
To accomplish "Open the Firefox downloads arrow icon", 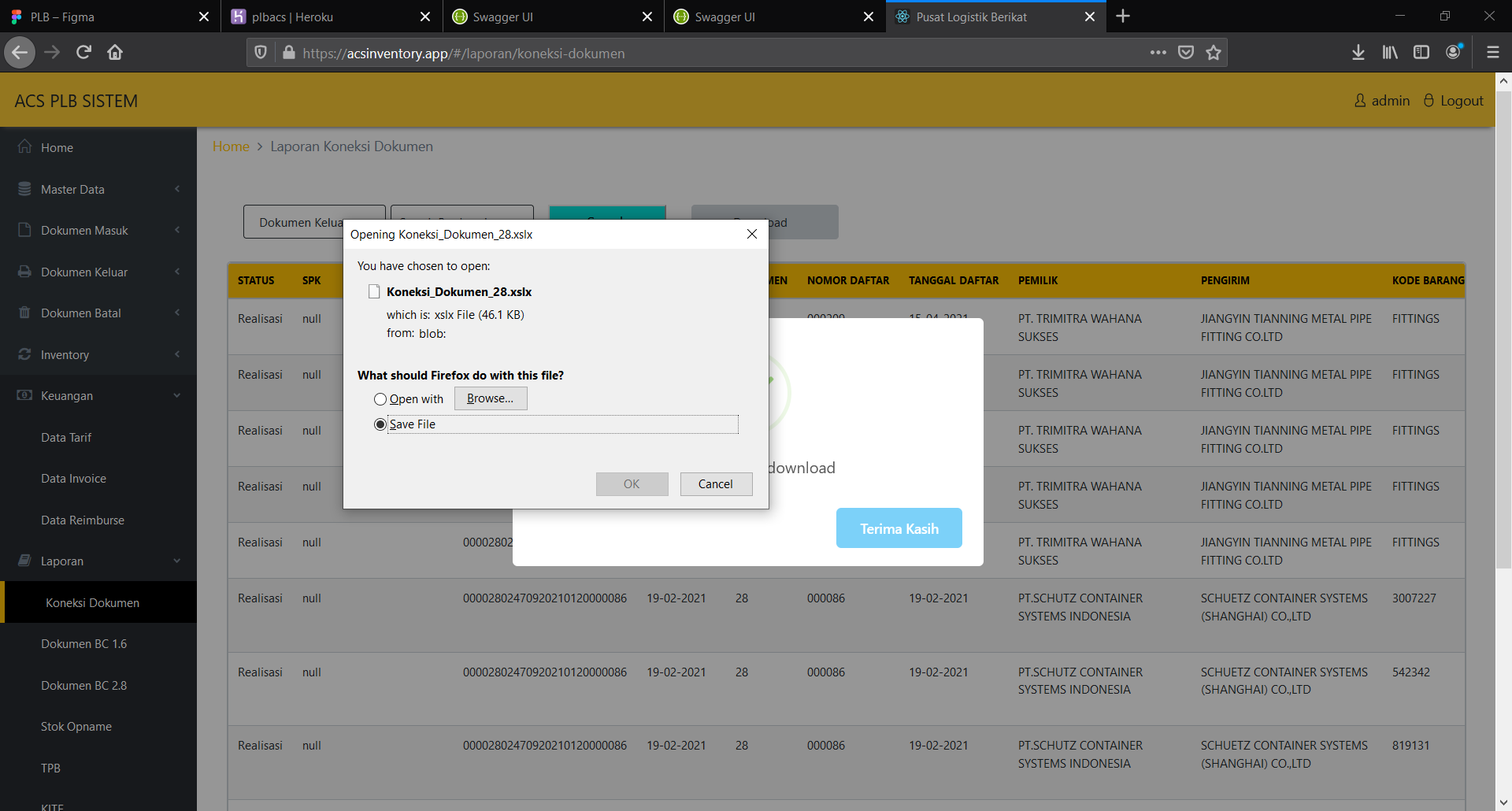I will [1358, 53].
